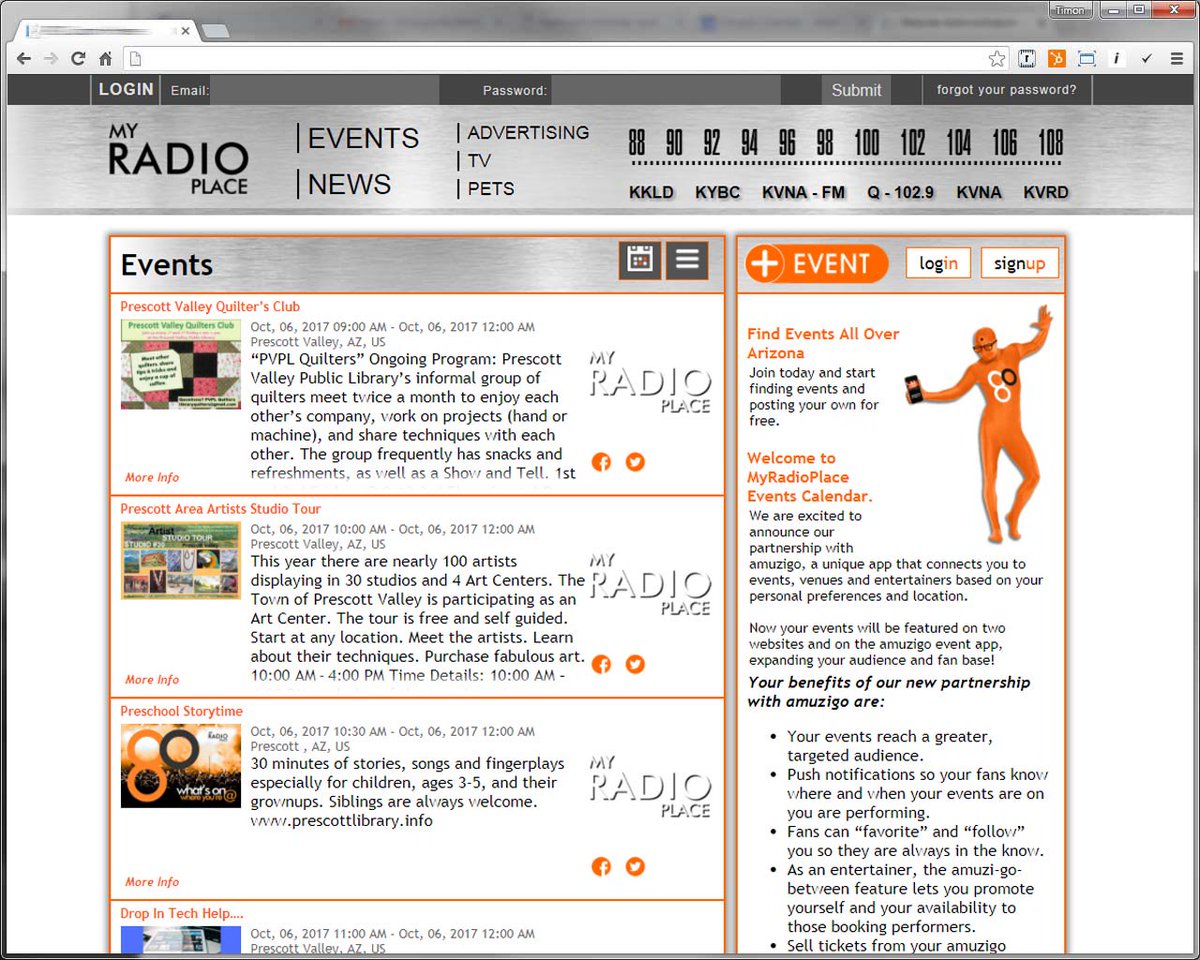This screenshot has width=1200, height=960.
Task: Share Preschool Storytime on Facebook
Action: pos(601,866)
